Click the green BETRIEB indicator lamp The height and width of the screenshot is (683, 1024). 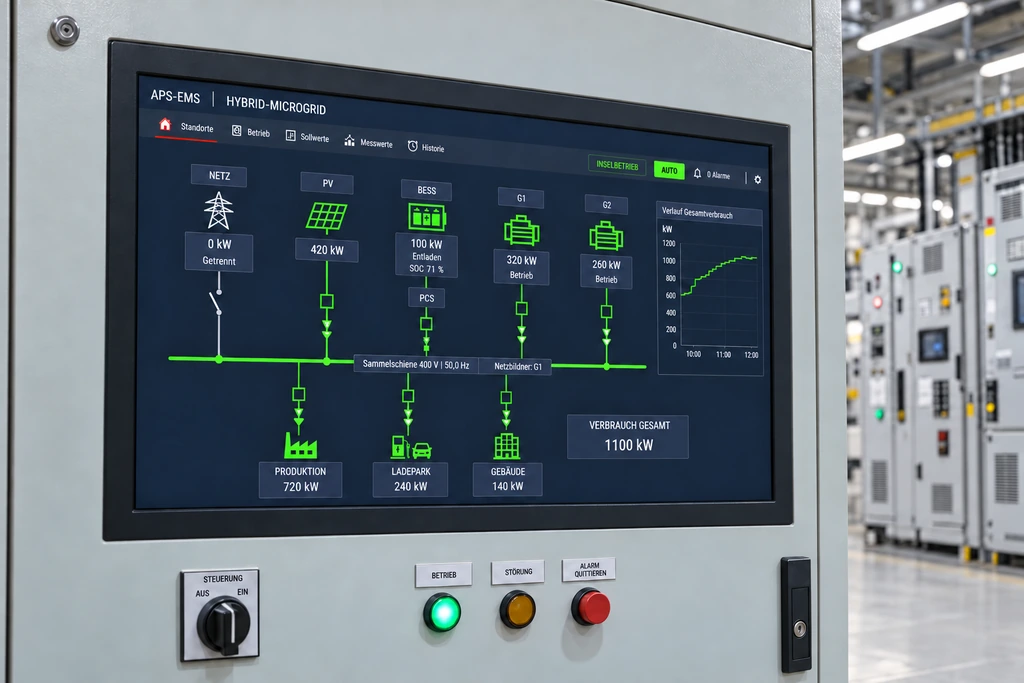442,612
